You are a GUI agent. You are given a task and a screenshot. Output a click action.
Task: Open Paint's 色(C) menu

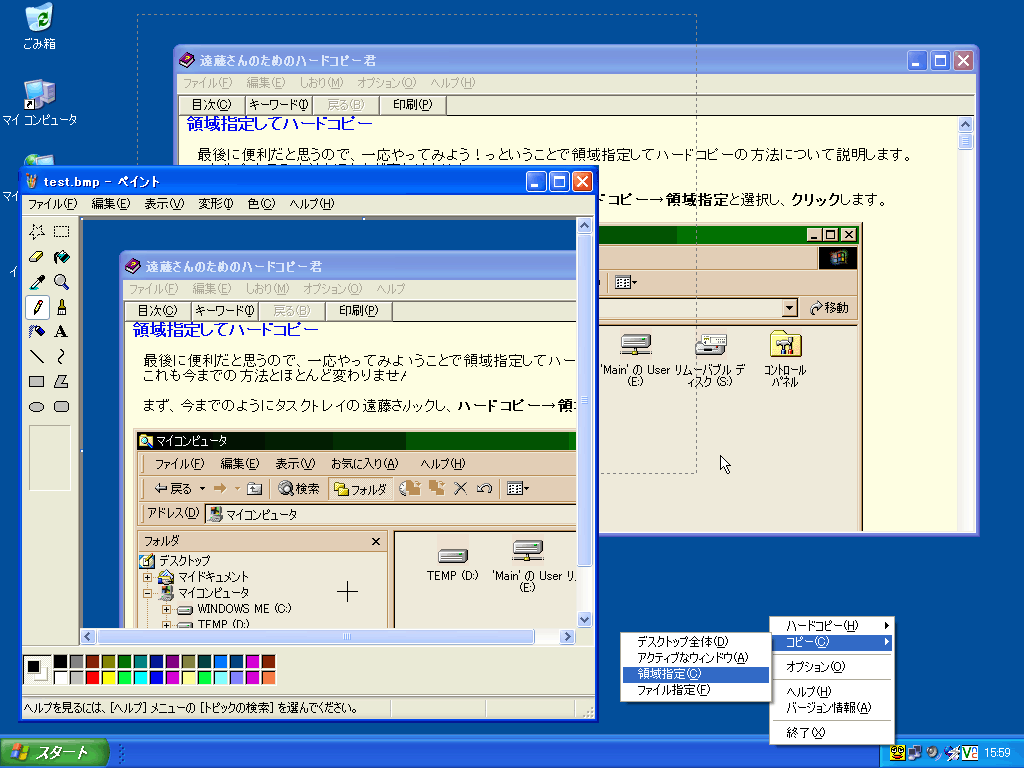point(261,204)
